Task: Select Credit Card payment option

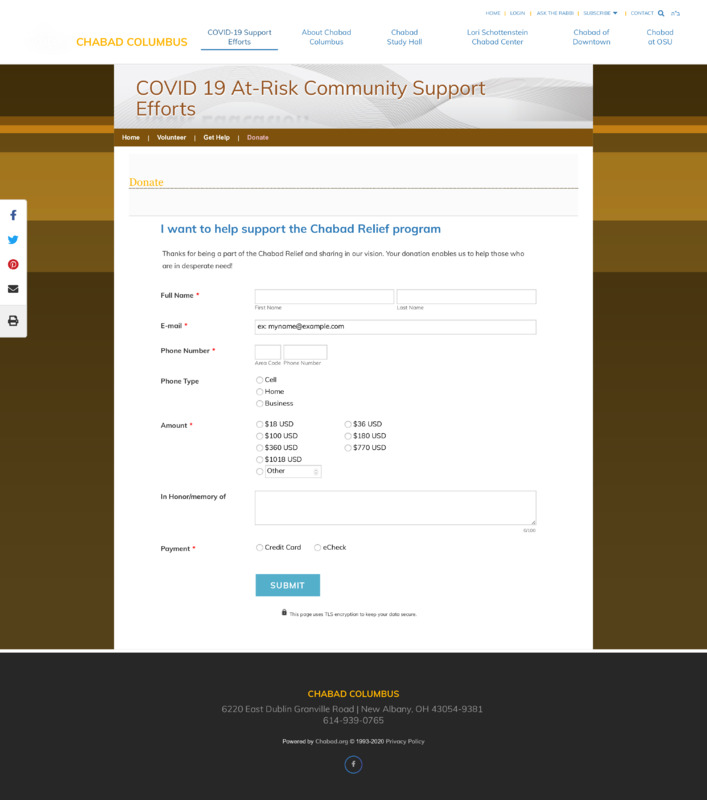Action: click(260, 547)
